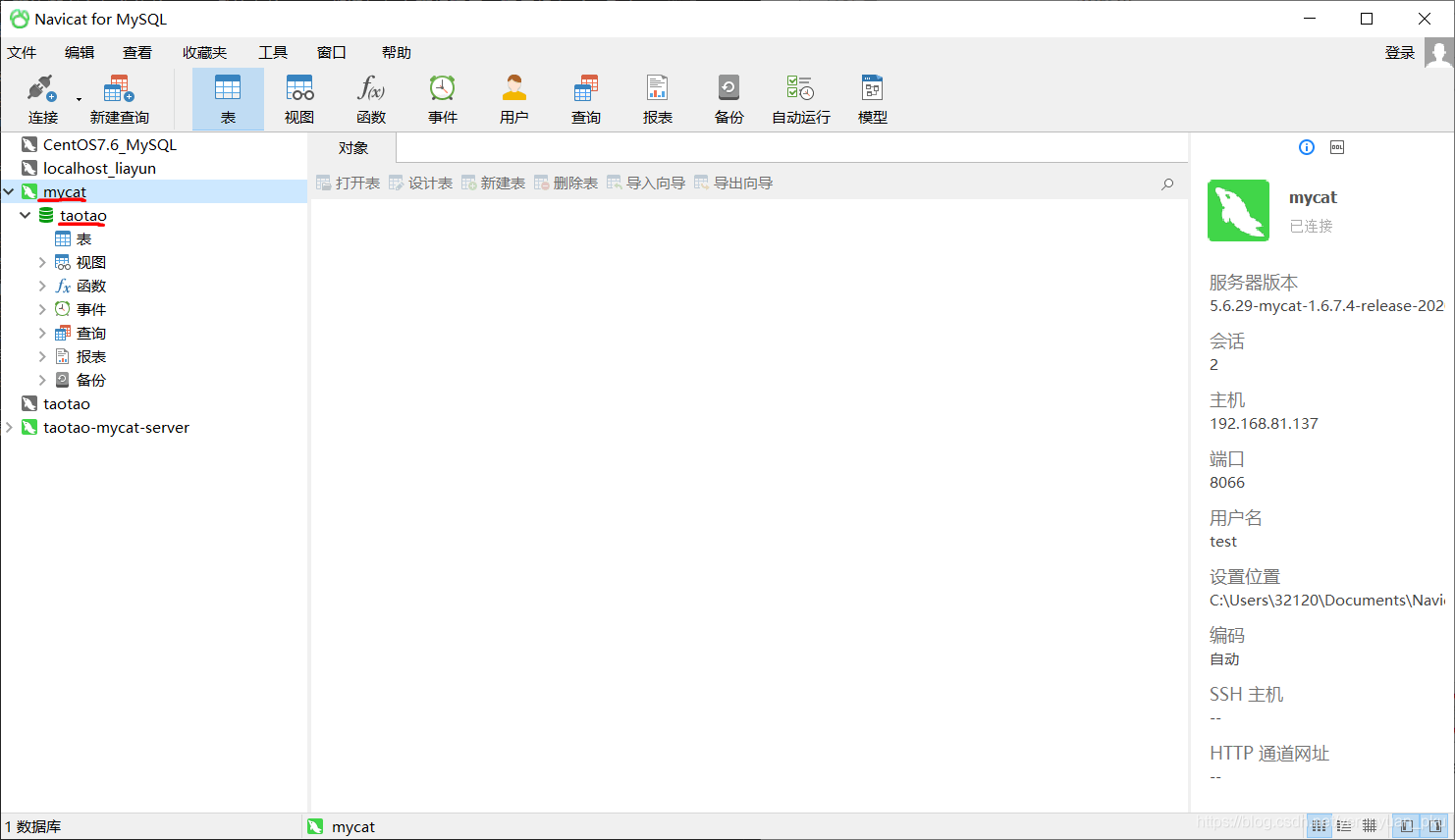Viewport: 1455px width, 840px height.
Task: Click the 8066 port value
Action: (x=1227, y=483)
